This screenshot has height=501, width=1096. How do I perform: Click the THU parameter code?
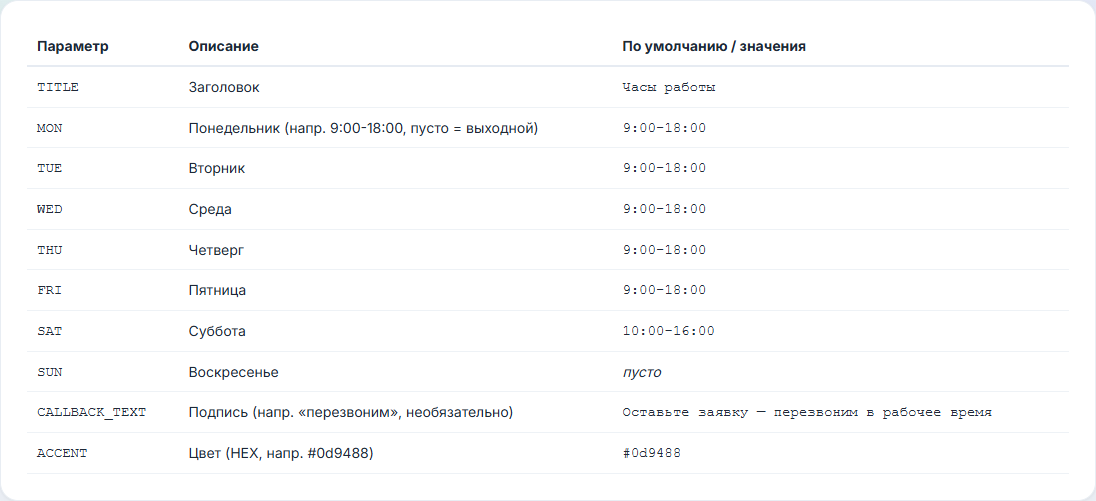pyautogui.click(x=50, y=250)
